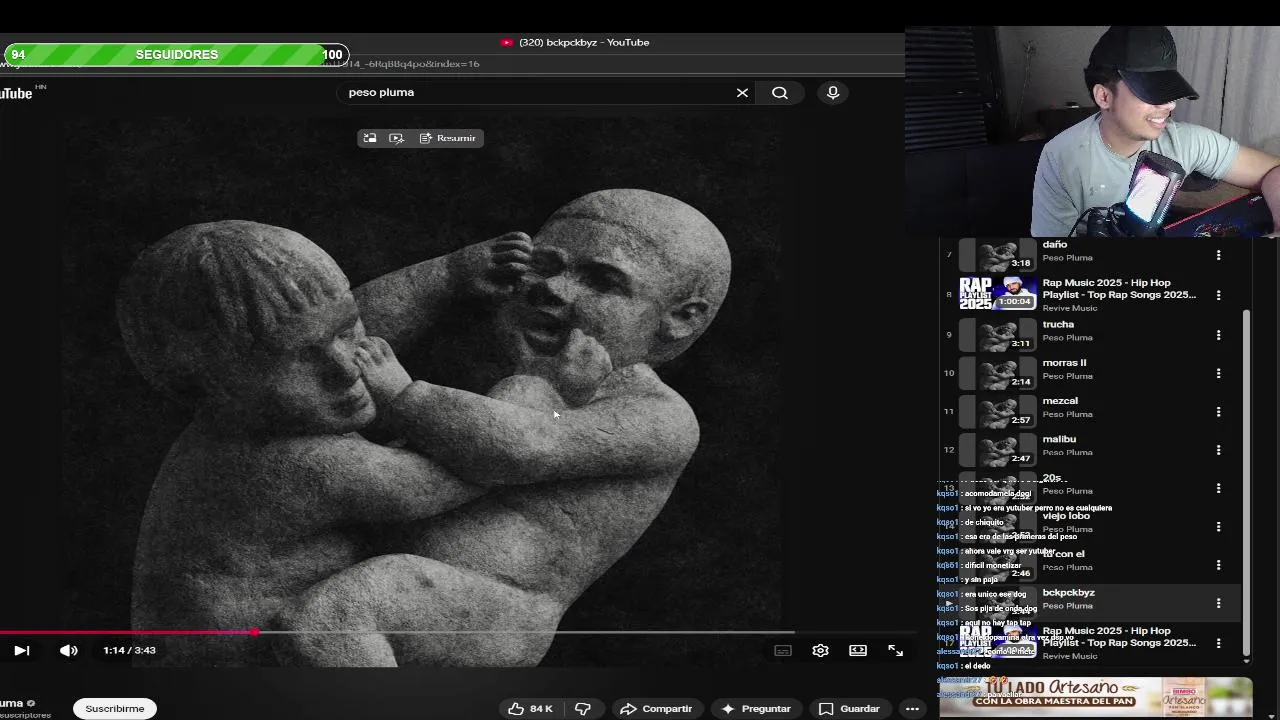1280x720 pixels.
Task: Click the magnifier search button
Action: click(780, 92)
